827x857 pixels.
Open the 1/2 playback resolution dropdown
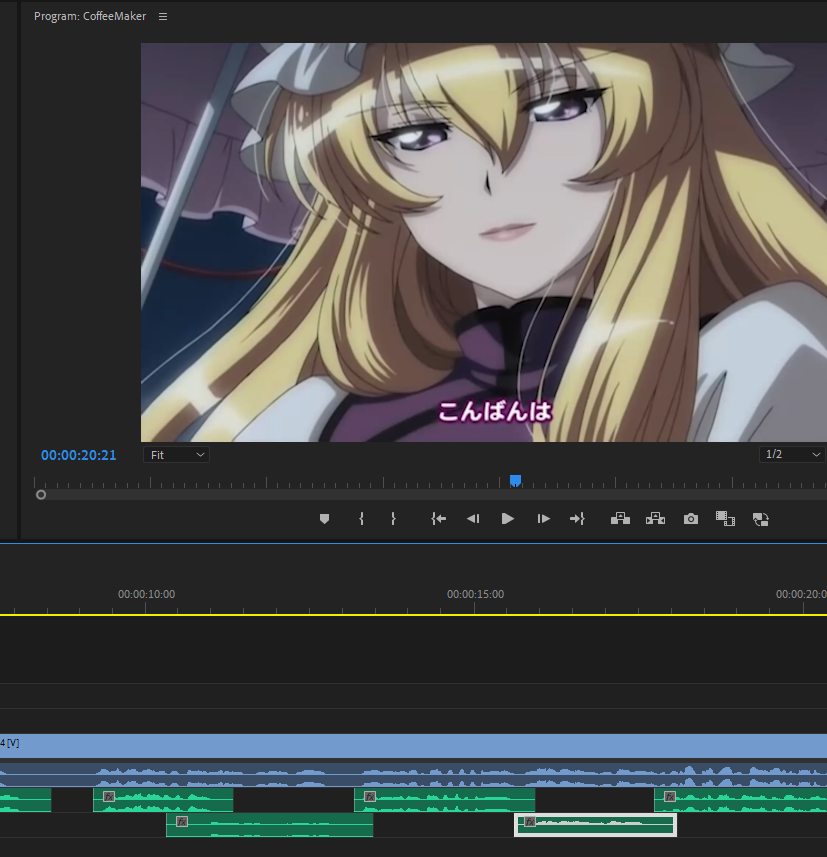791,454
